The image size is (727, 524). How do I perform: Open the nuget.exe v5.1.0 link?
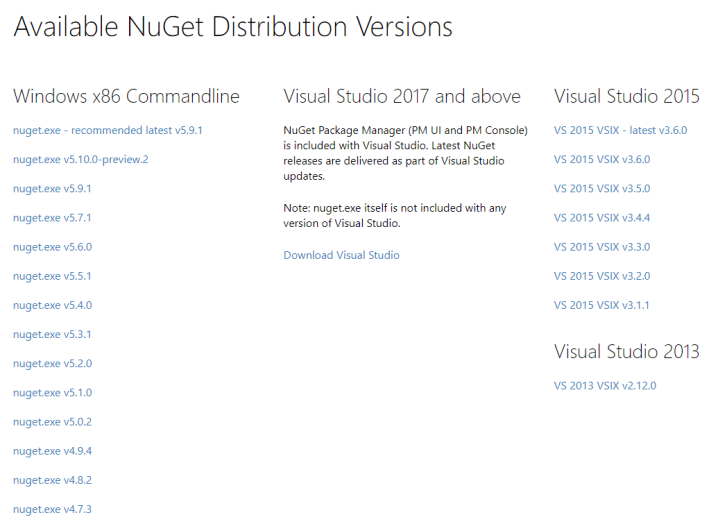tap(53, 393)
